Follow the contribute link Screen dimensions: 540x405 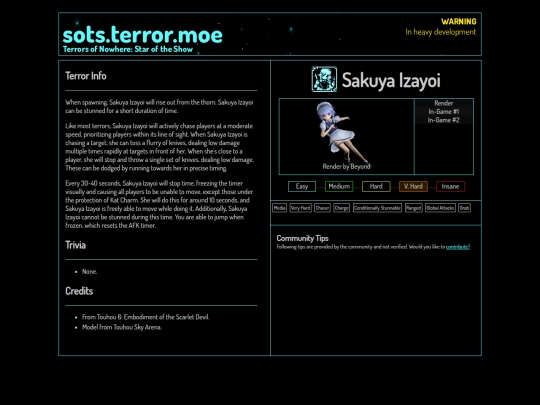coord(458,247)
